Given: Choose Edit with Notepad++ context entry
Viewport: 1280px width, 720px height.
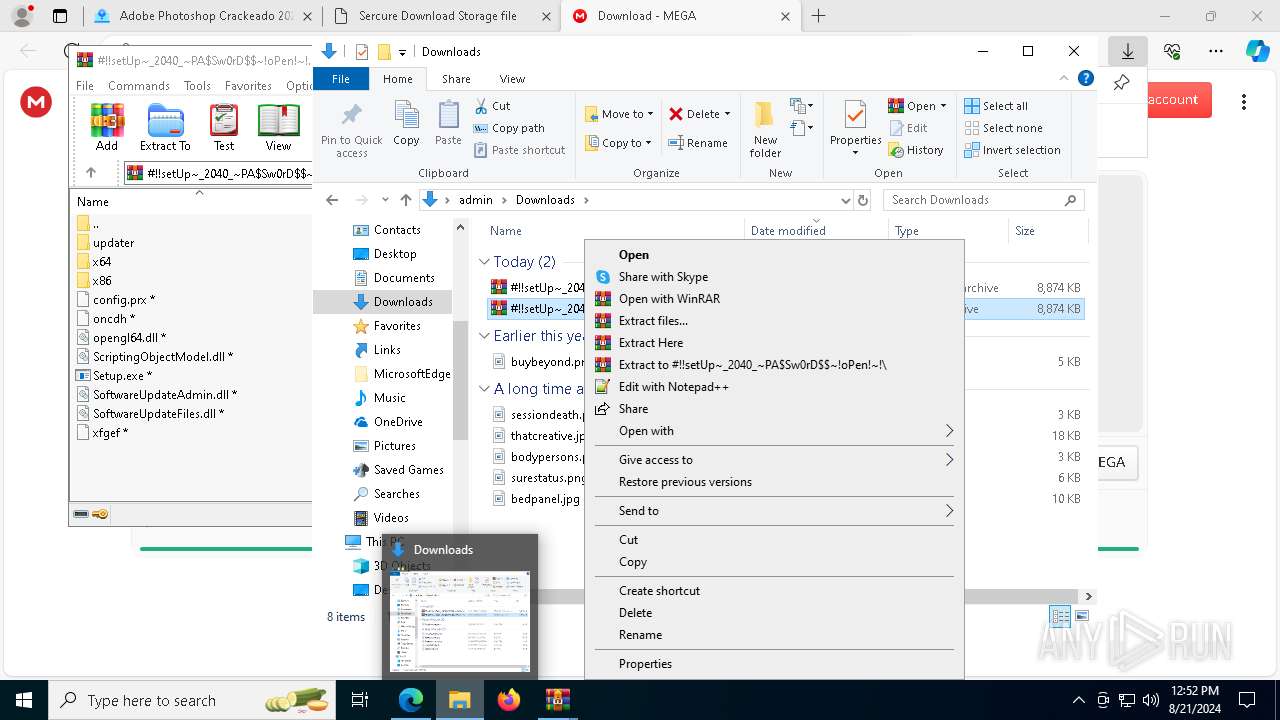Looking at the screenshot, I should tap(773, 387).
